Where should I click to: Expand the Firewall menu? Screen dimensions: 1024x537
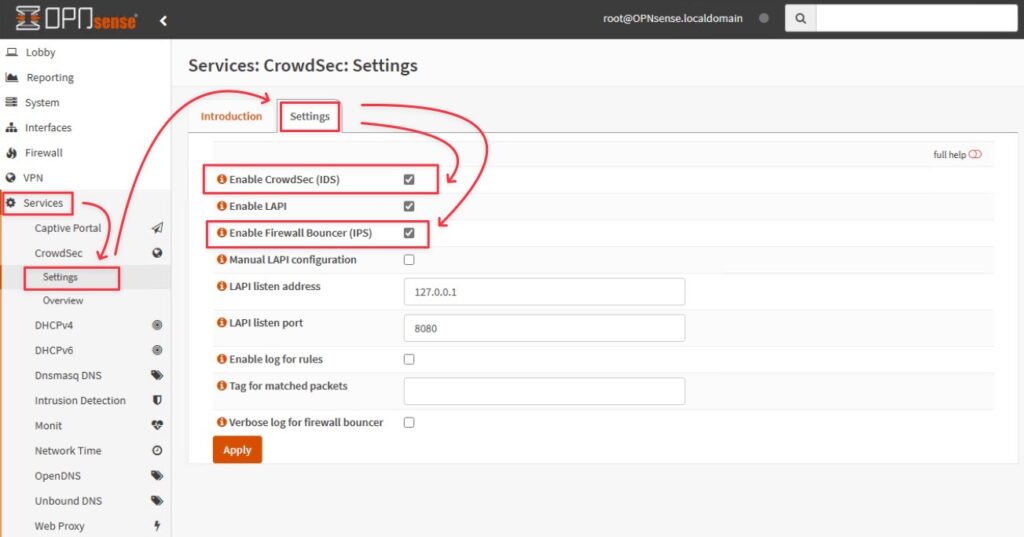44,153
